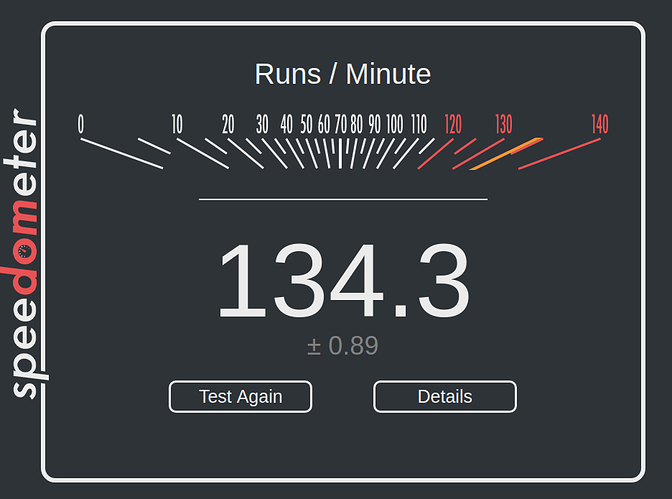Click the Speedometer logo
This screenshot has width=672, height=499.
tap(24, 253)
